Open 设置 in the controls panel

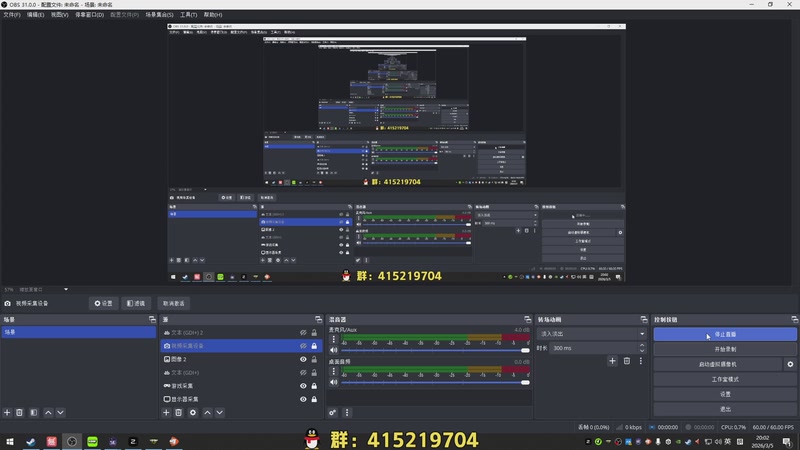[x=725, y=394]
